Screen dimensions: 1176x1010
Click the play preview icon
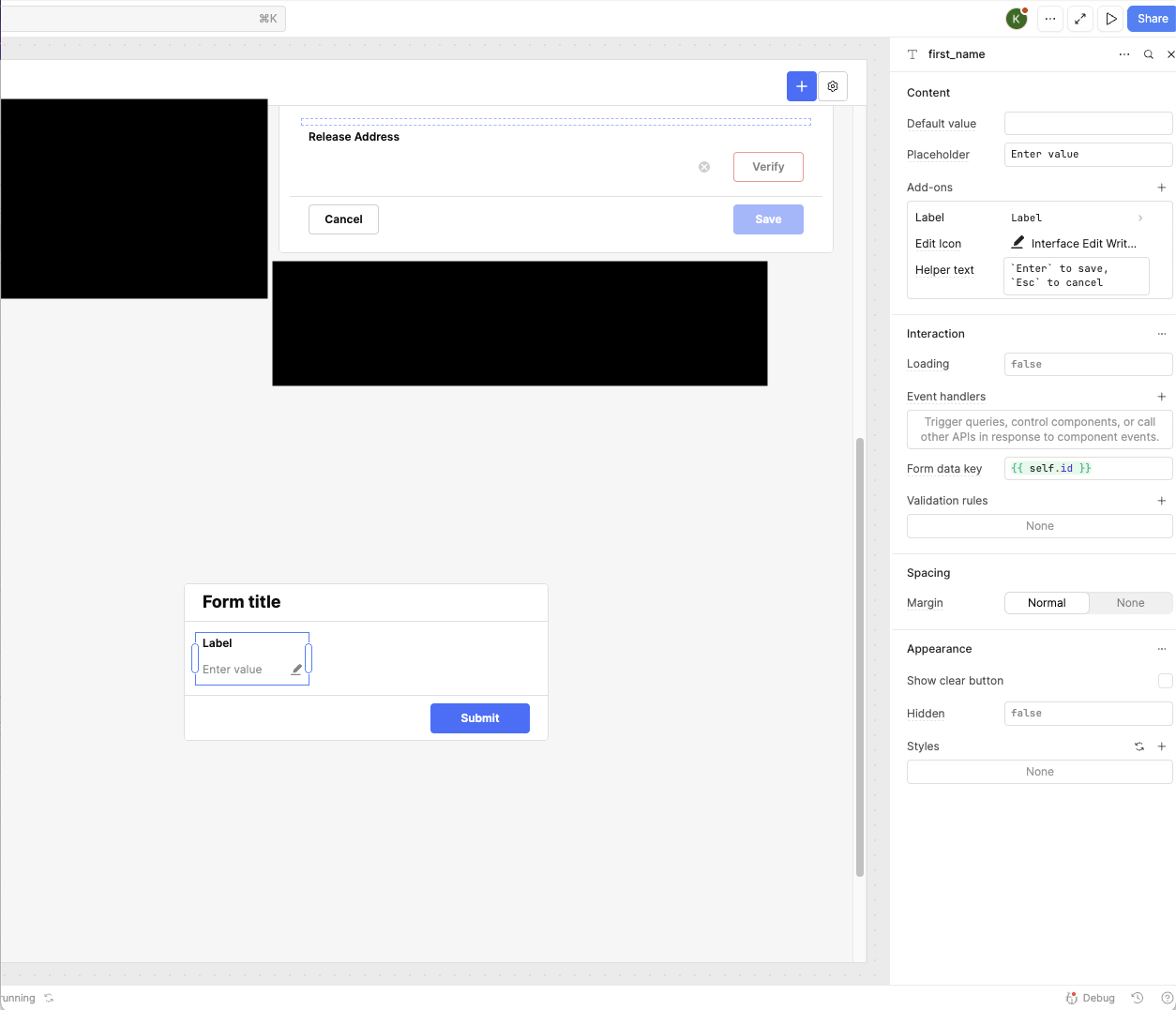[x=1111, y=19]
